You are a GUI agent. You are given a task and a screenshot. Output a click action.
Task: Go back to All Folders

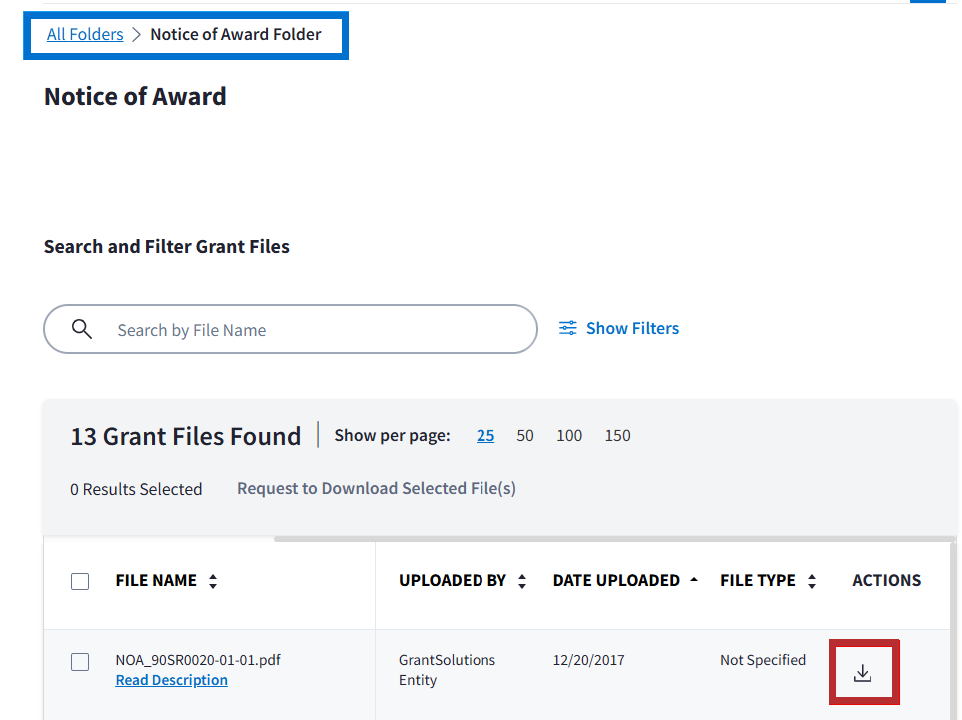85,34
